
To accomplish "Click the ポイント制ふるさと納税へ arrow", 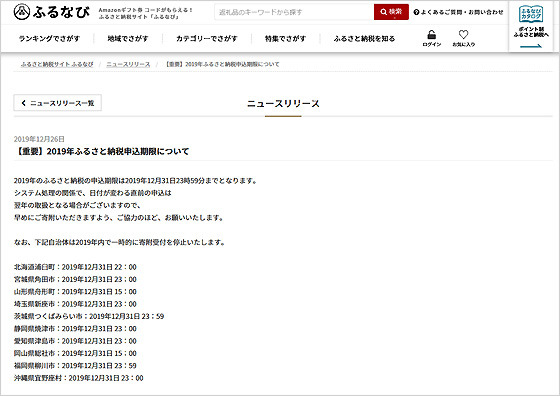I will [531, 46].
